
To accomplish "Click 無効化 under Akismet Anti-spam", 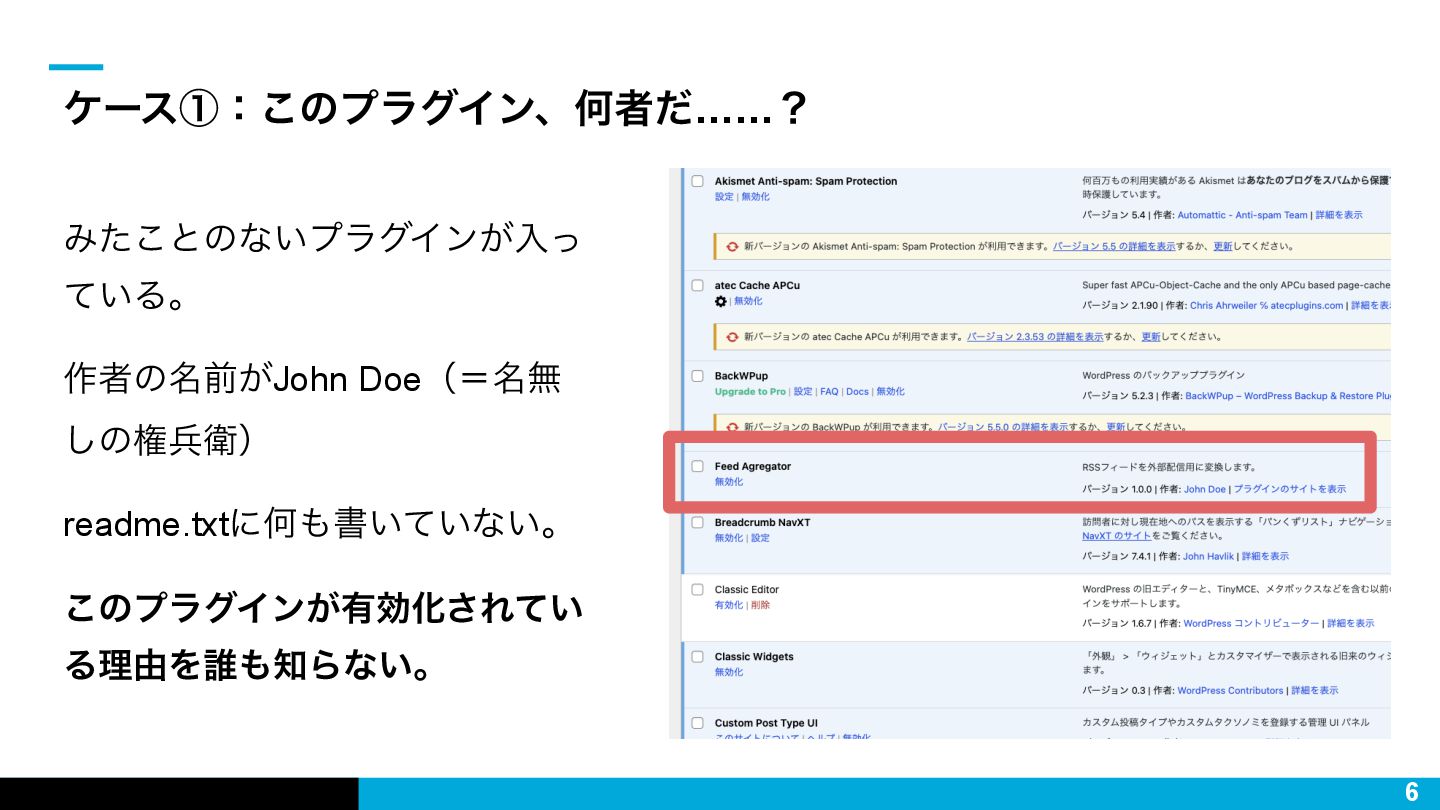I will [755, 197].
